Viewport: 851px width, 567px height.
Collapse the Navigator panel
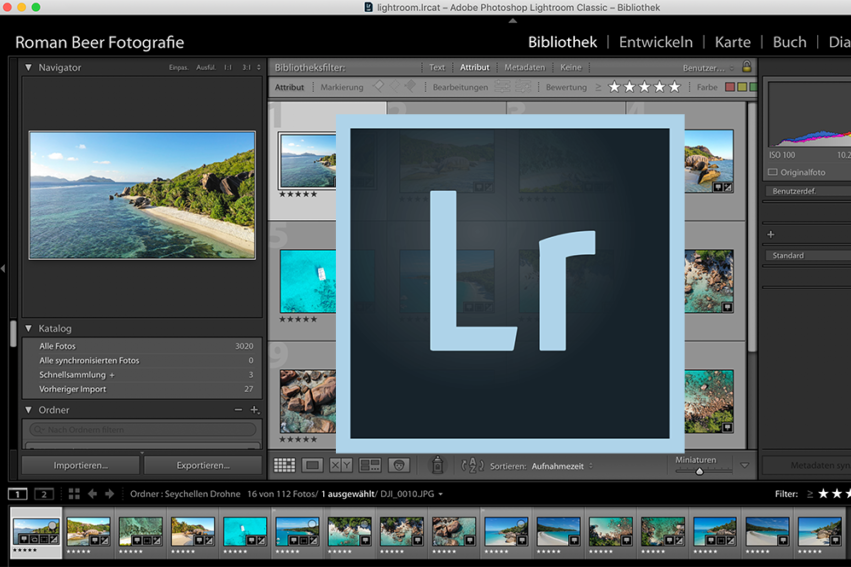[x=28, y=67]
